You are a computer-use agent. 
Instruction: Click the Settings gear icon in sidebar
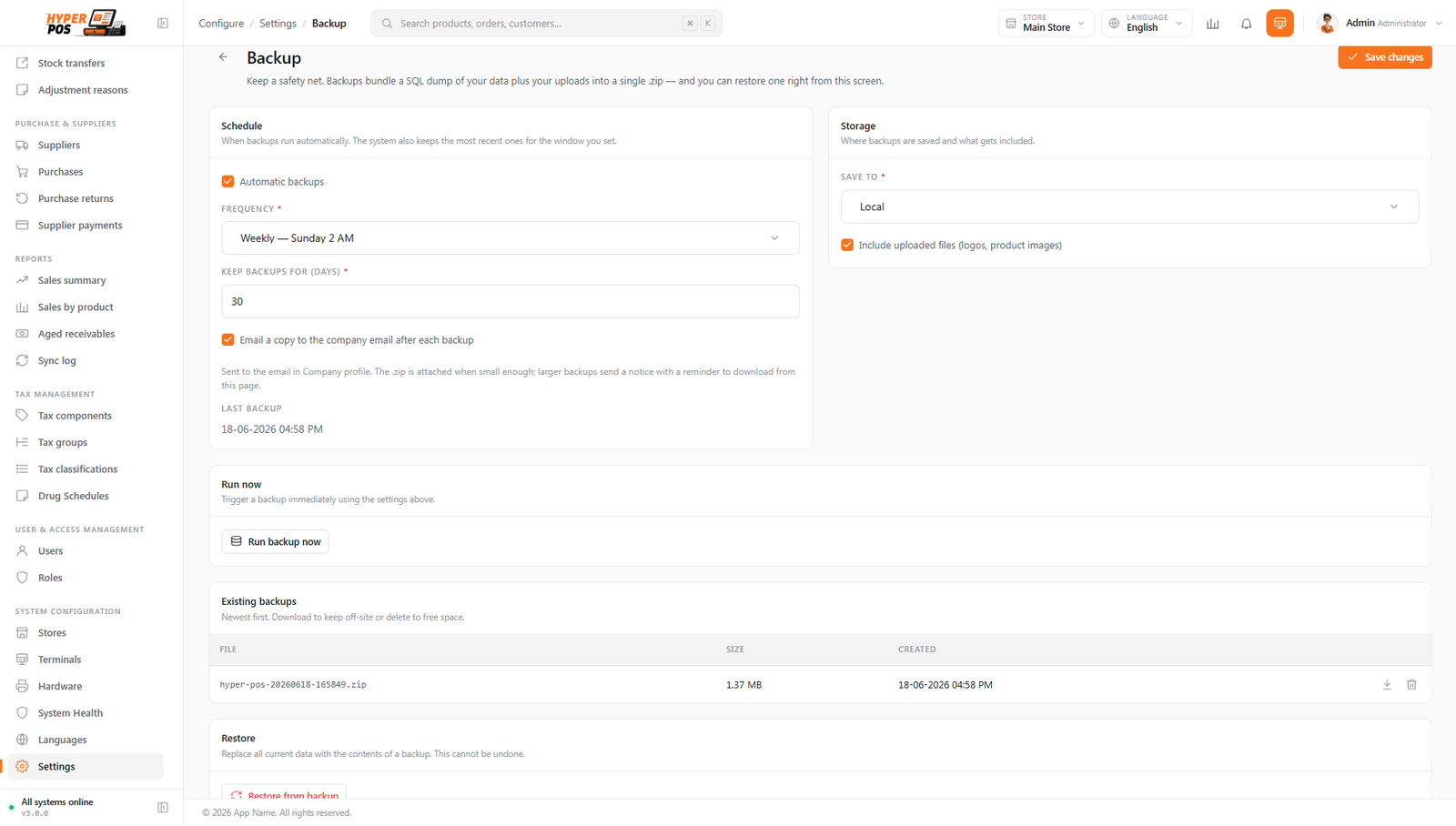pyautogui.click(x=22, y=766)
